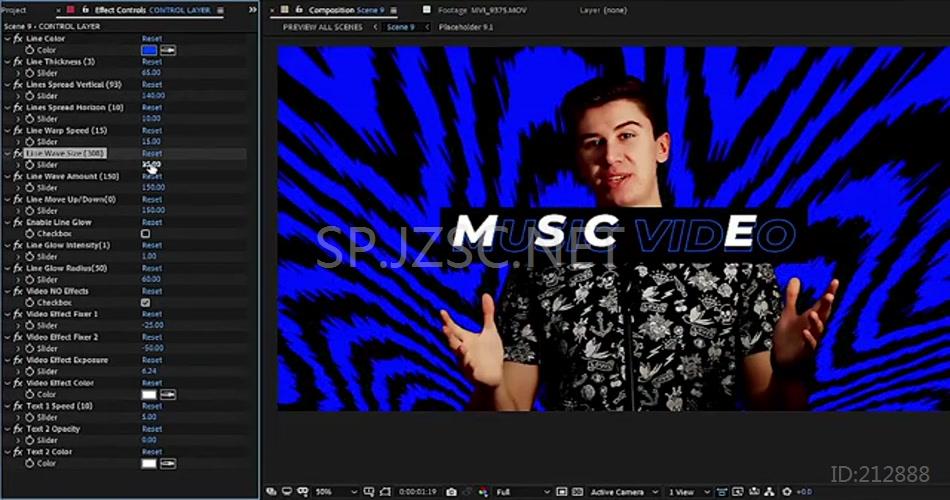Toggle the fx switch for Line Move Up/Down effect
Viewport: 950px width, 500px height.
[x=18, y=199]
